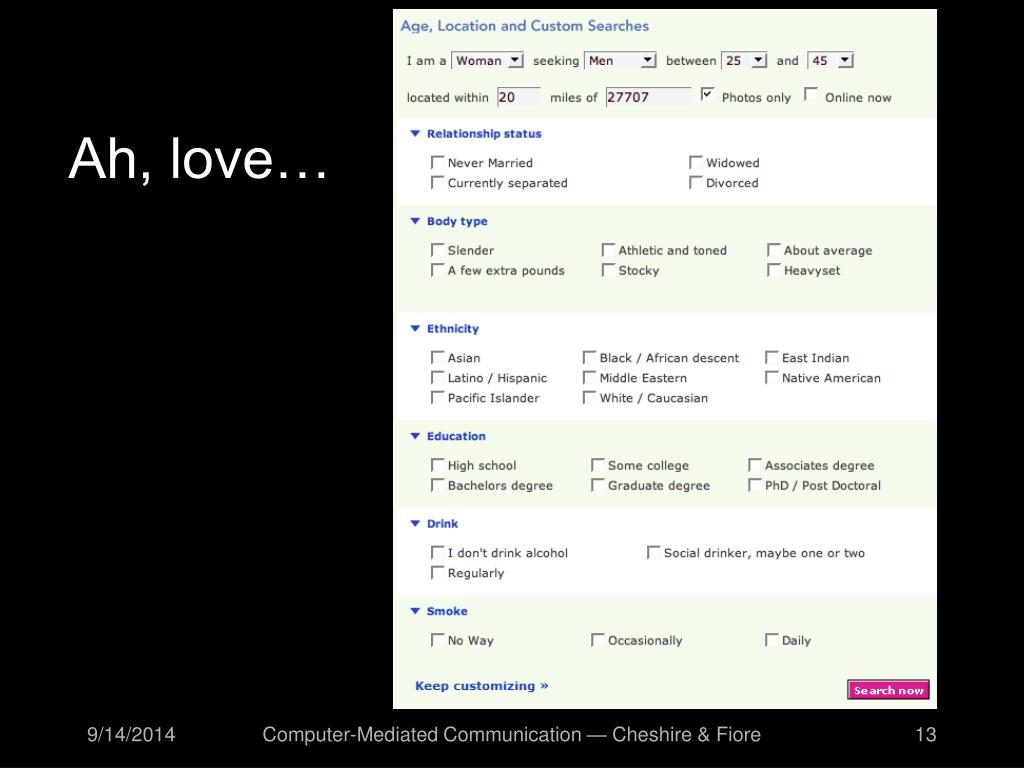Viewport: 1024px width, 768px height.
Task: Select the Middle Eastern checkbox
Action: 589,377
